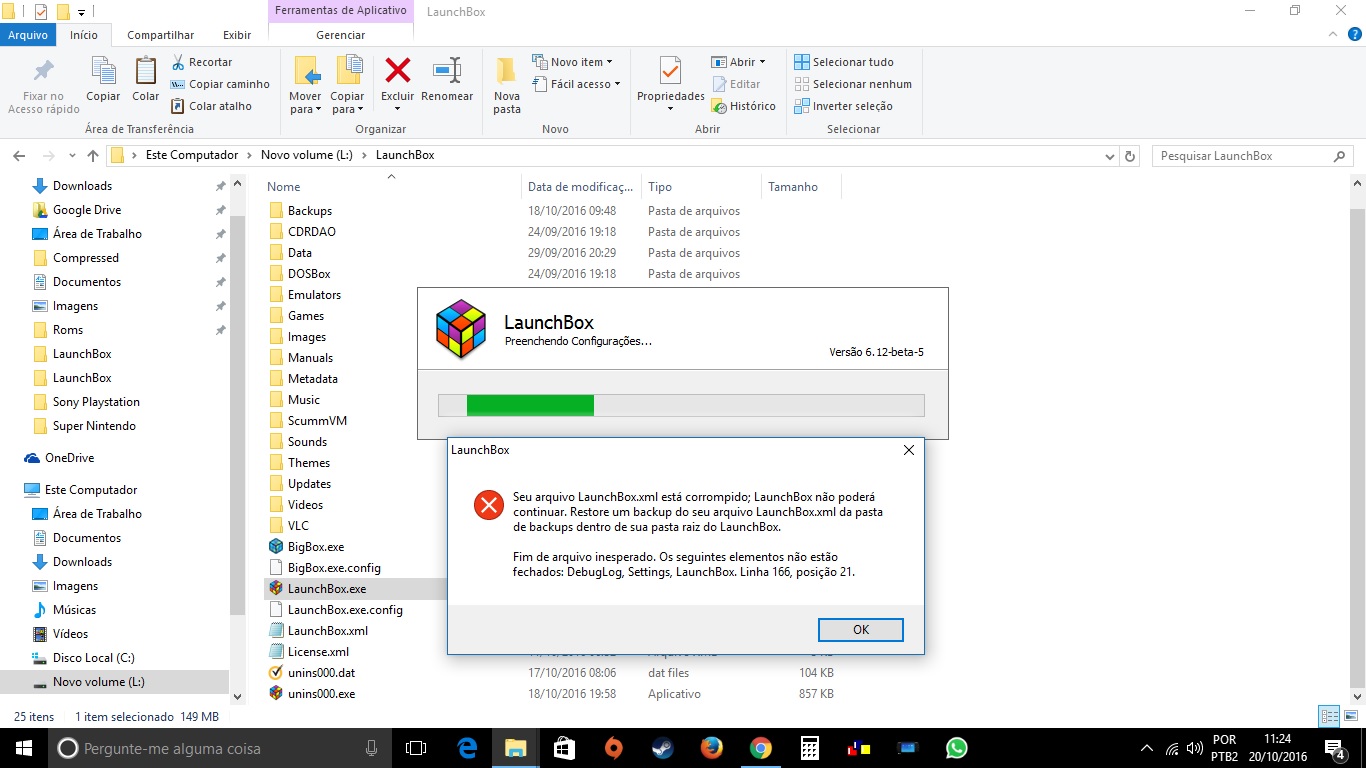Select Músicas under Este Computador
Viewport: 1366px width, 768px height.
74,610
